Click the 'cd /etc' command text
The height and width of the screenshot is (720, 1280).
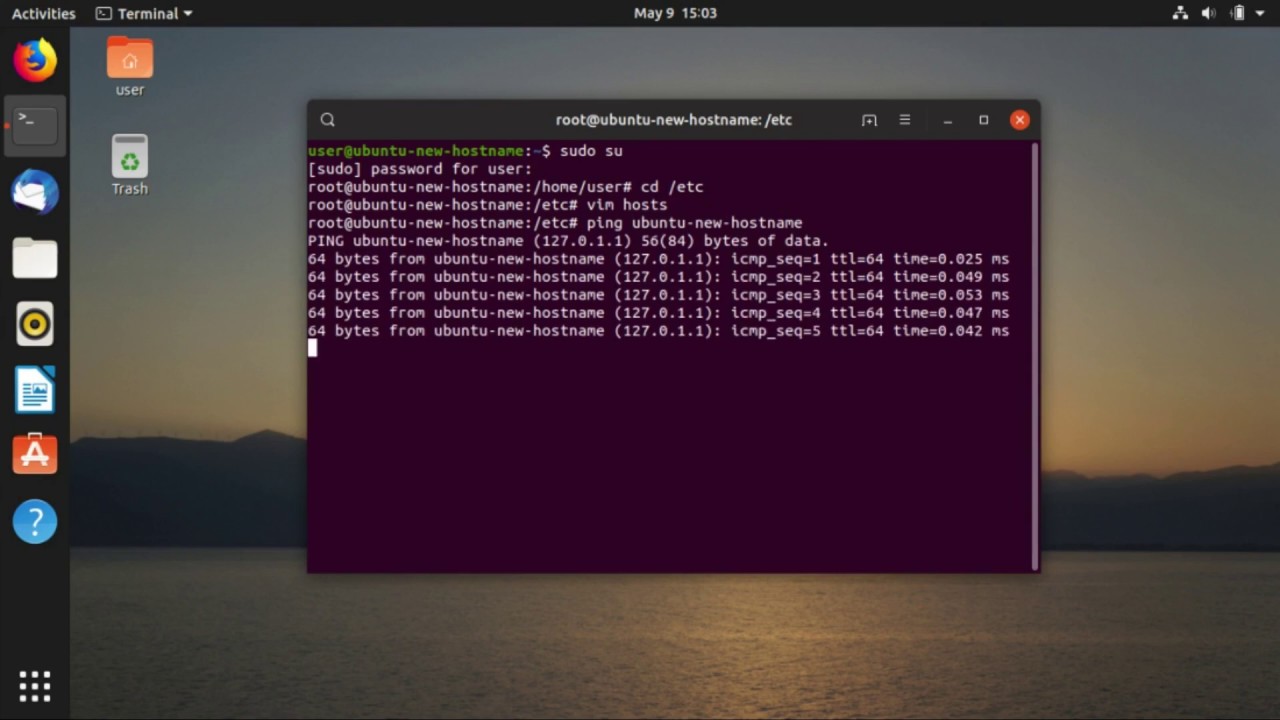pos(672,187)
